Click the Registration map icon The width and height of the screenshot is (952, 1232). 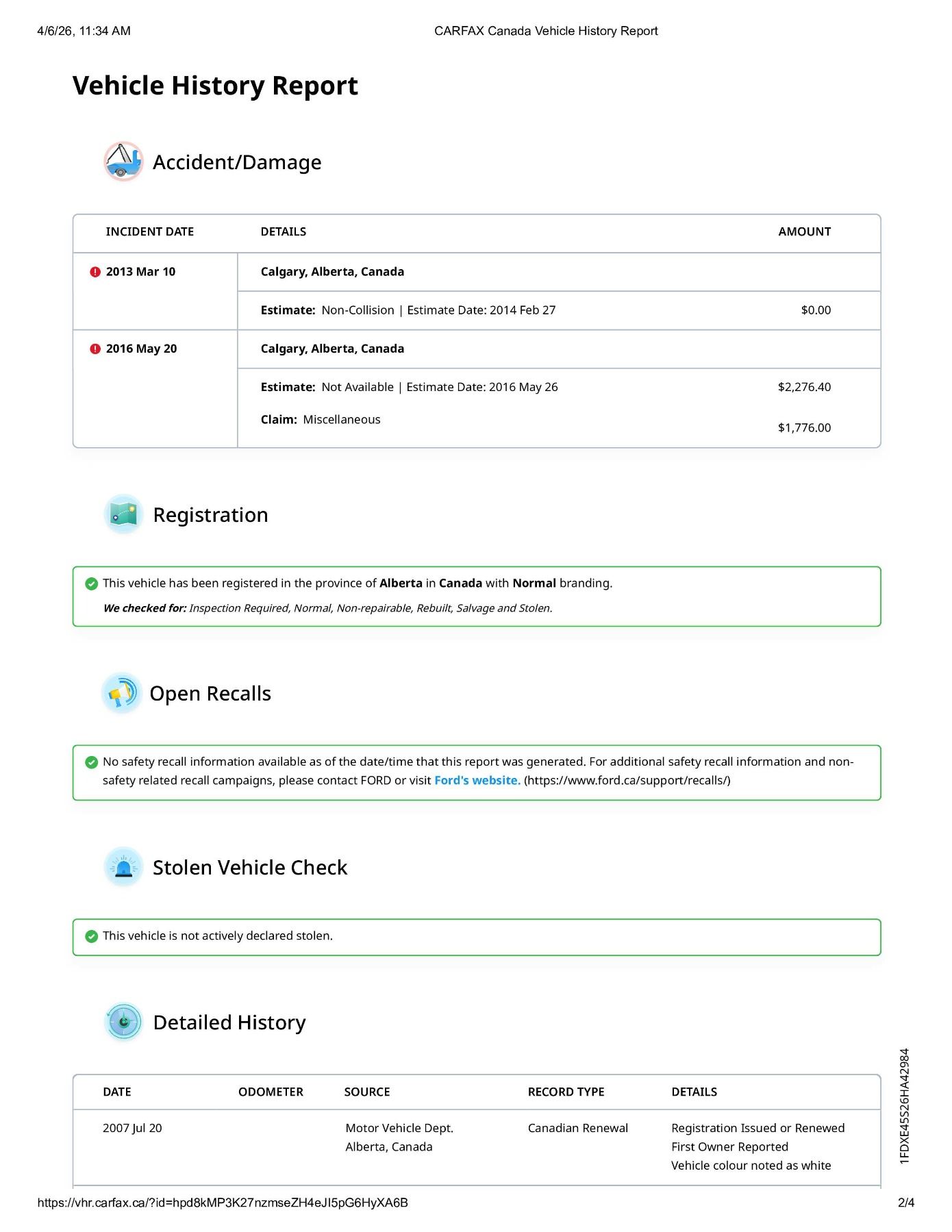123,514
